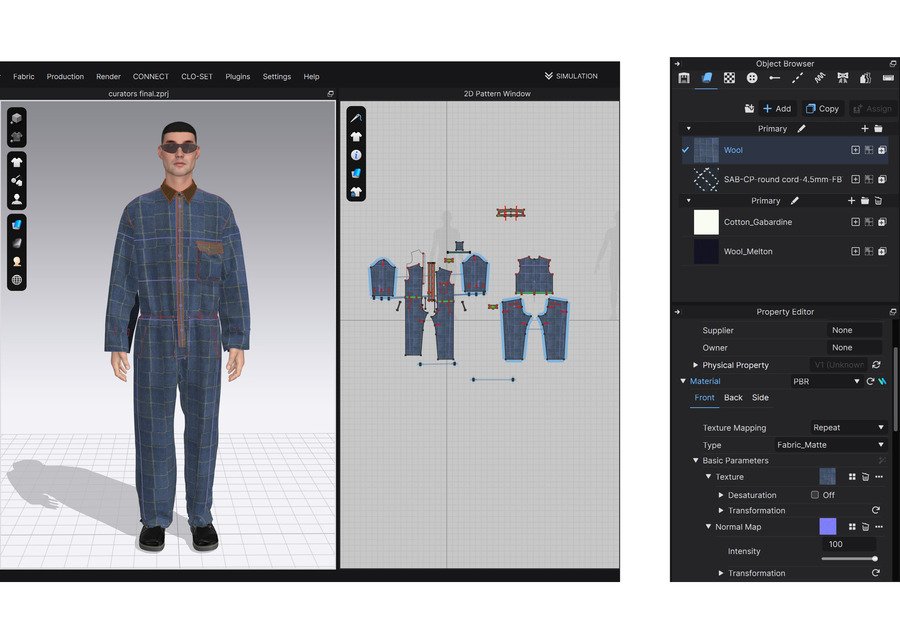Select the Fabric tab icon in Object Browser

[x=706, y=78]
